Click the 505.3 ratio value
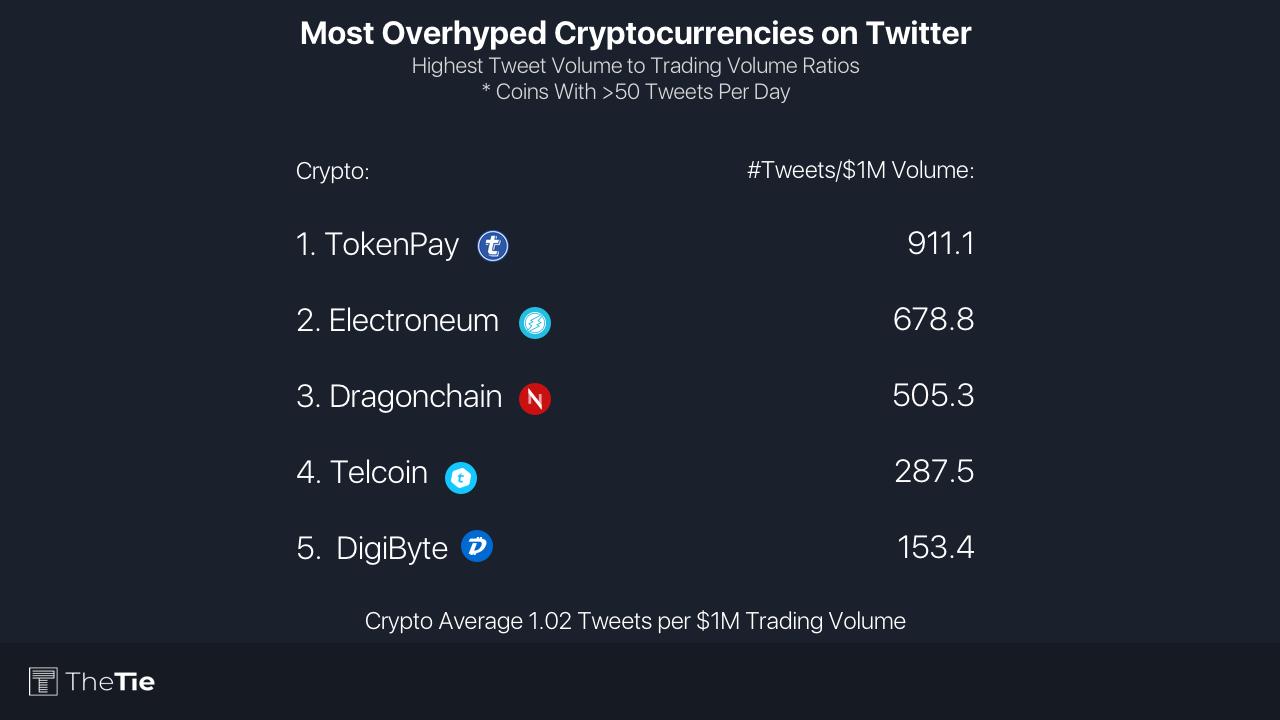Viewport: 1280px width, 720px height. click(934, 396)
